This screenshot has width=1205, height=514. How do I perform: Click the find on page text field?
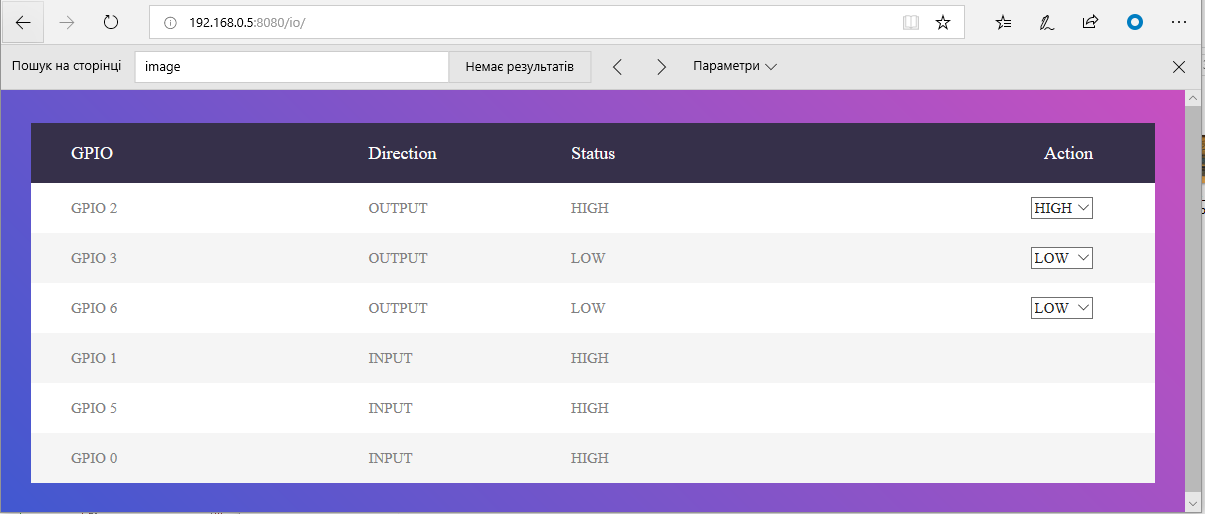point(292,67)
